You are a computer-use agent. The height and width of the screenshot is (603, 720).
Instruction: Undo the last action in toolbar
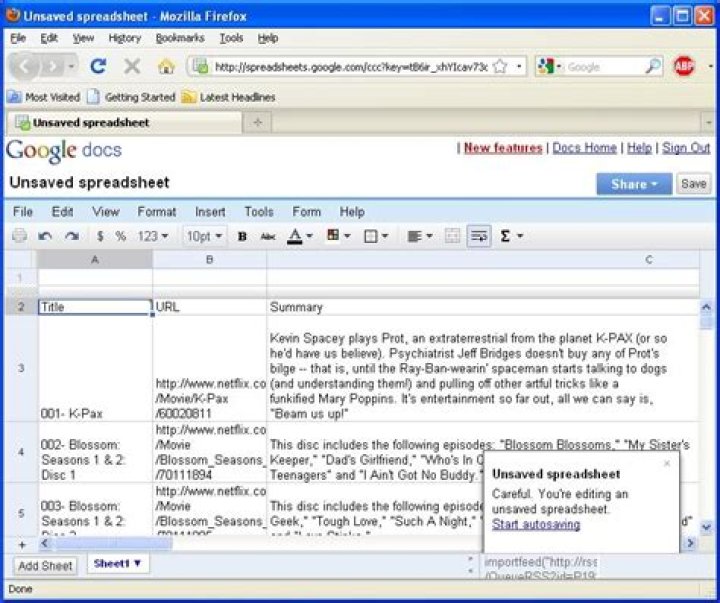[45, 236]
